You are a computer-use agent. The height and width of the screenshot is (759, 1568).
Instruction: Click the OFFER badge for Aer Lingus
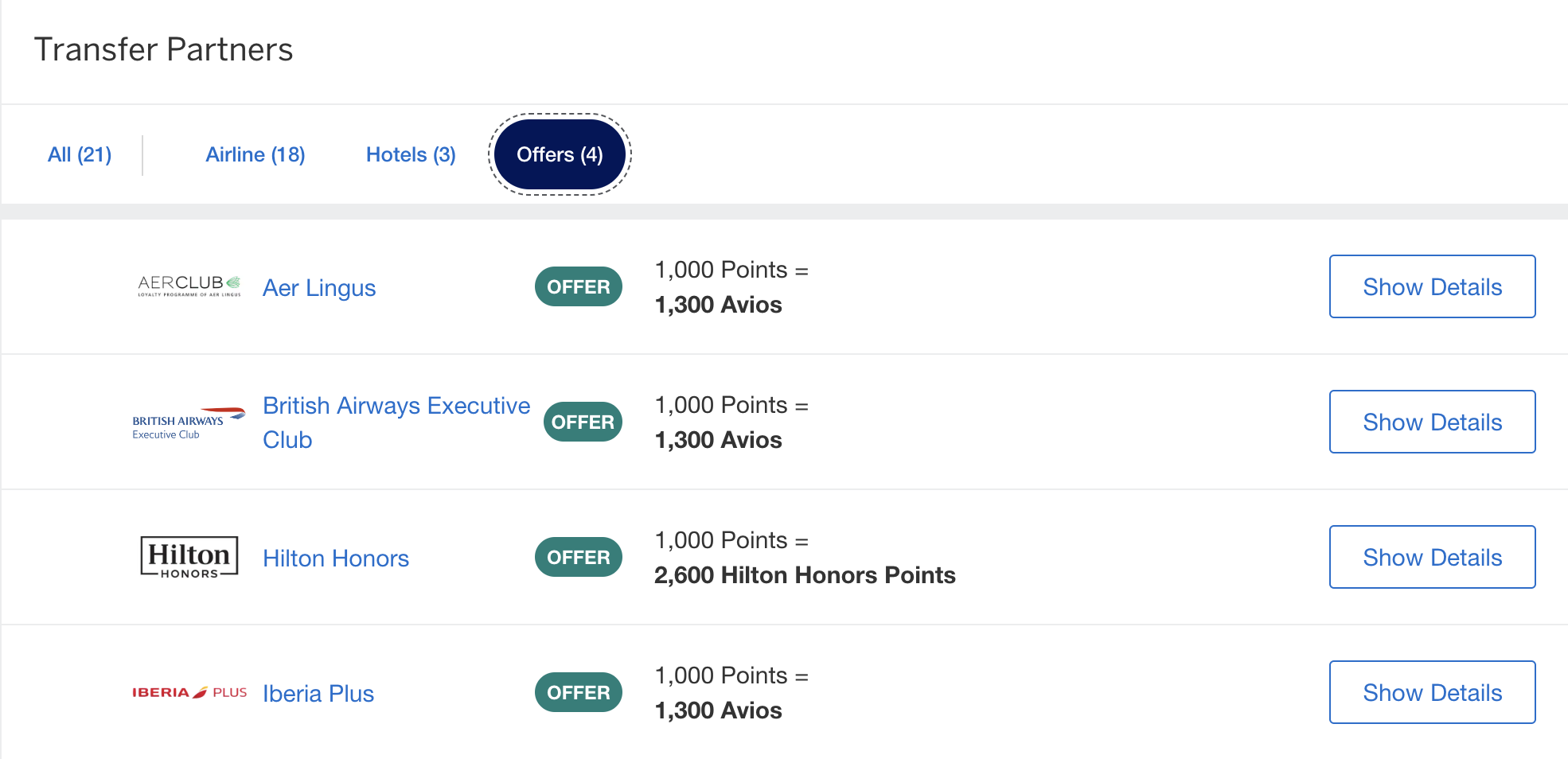pos(579,286)
